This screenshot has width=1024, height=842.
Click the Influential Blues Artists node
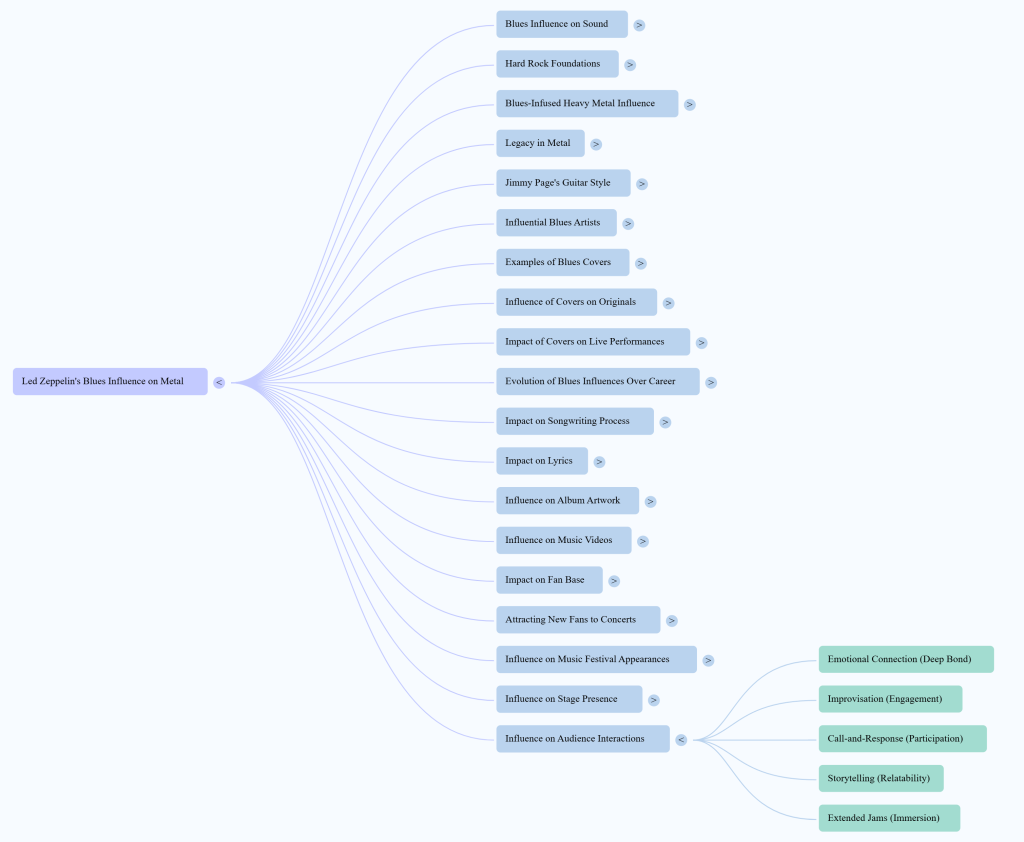coord(556,223)
